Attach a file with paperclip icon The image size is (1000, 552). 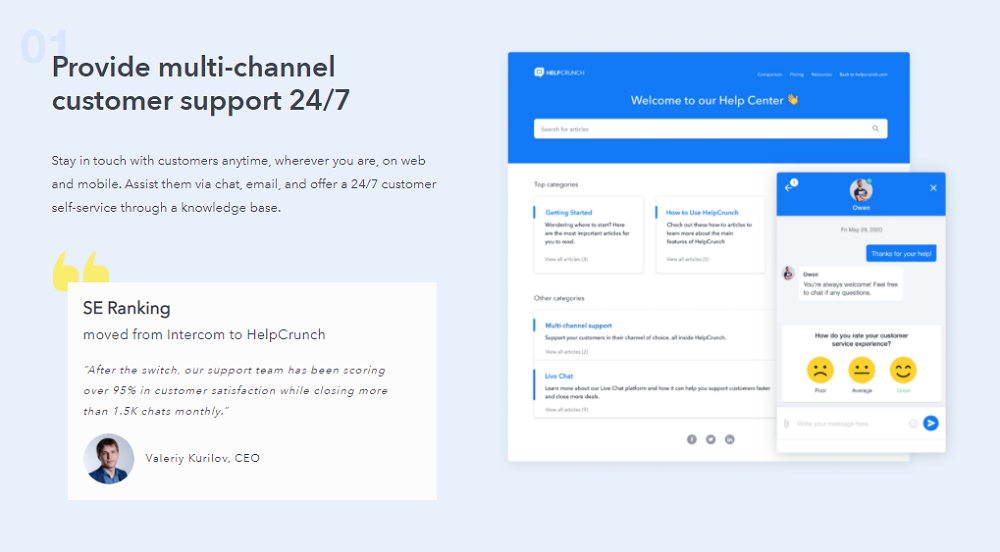pos(786,423)
